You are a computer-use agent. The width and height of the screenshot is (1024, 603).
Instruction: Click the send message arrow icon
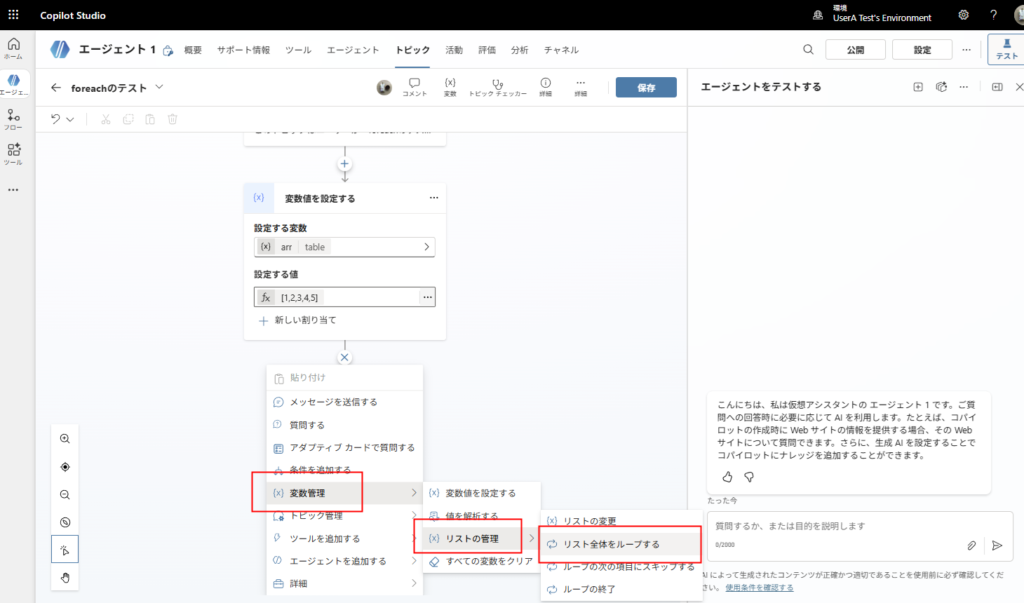click(x=996, y=545)
